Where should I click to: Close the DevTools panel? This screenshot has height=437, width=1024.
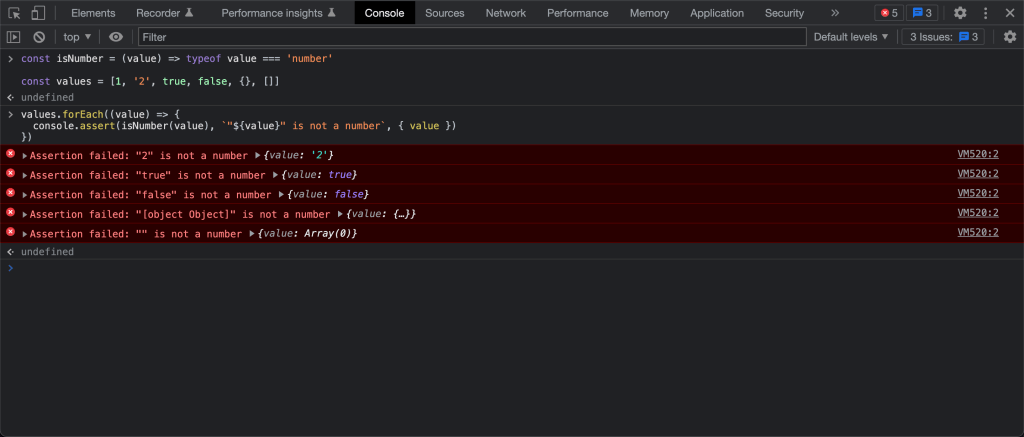tap(1009, 13)
